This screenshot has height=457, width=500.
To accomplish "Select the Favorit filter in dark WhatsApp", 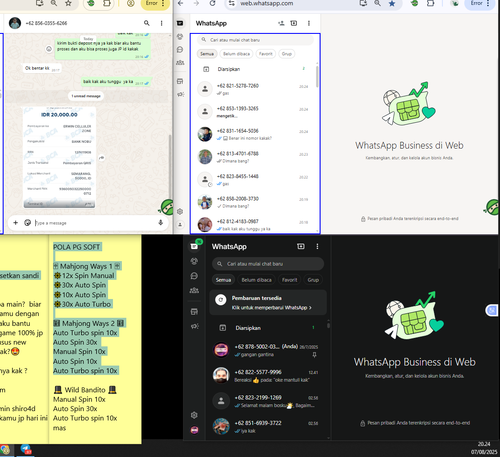I will [289, 280].
